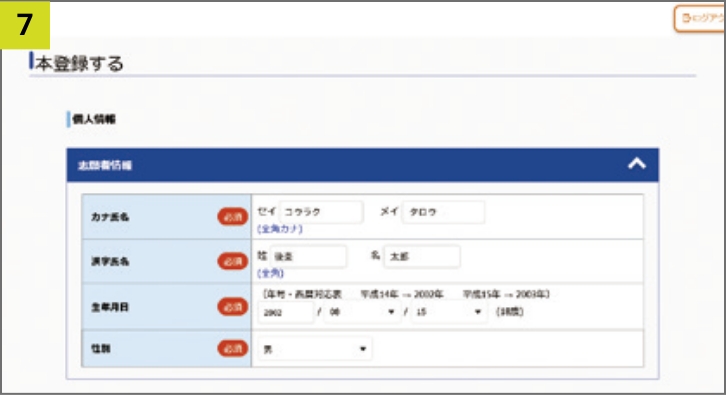Click the 必須 badge beside 漢字氏名
Screen dimensions: 726x395
(233, 261)
